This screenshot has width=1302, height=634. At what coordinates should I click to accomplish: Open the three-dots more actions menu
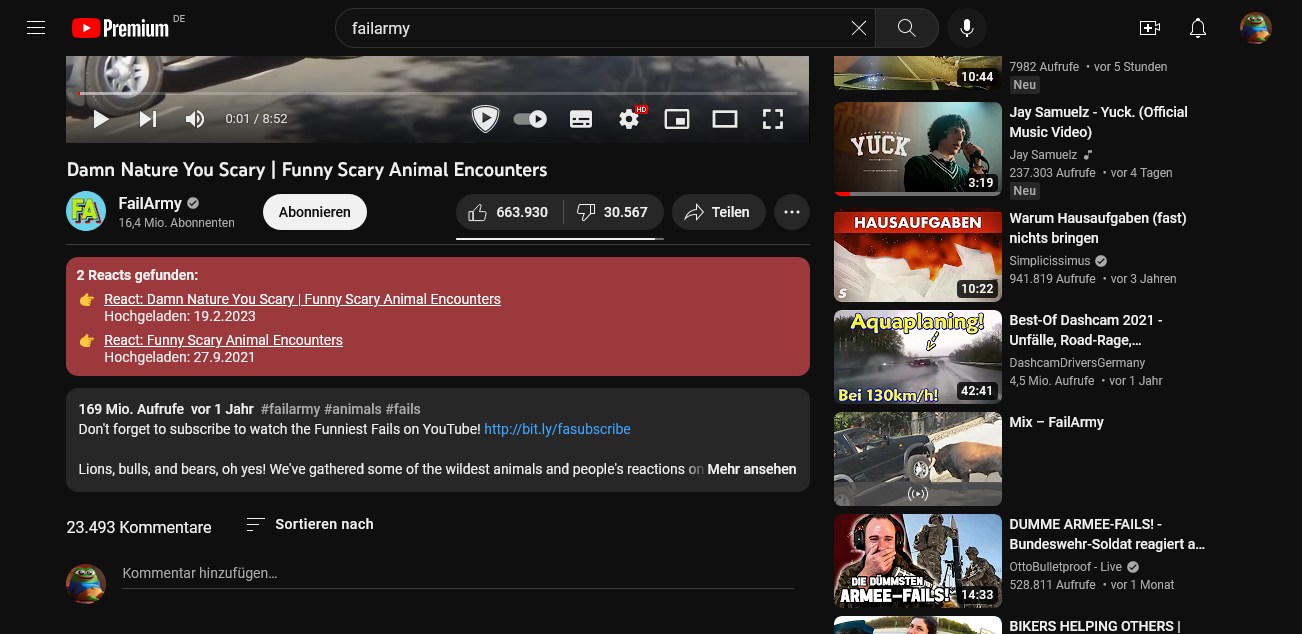(x=792, y=212)
